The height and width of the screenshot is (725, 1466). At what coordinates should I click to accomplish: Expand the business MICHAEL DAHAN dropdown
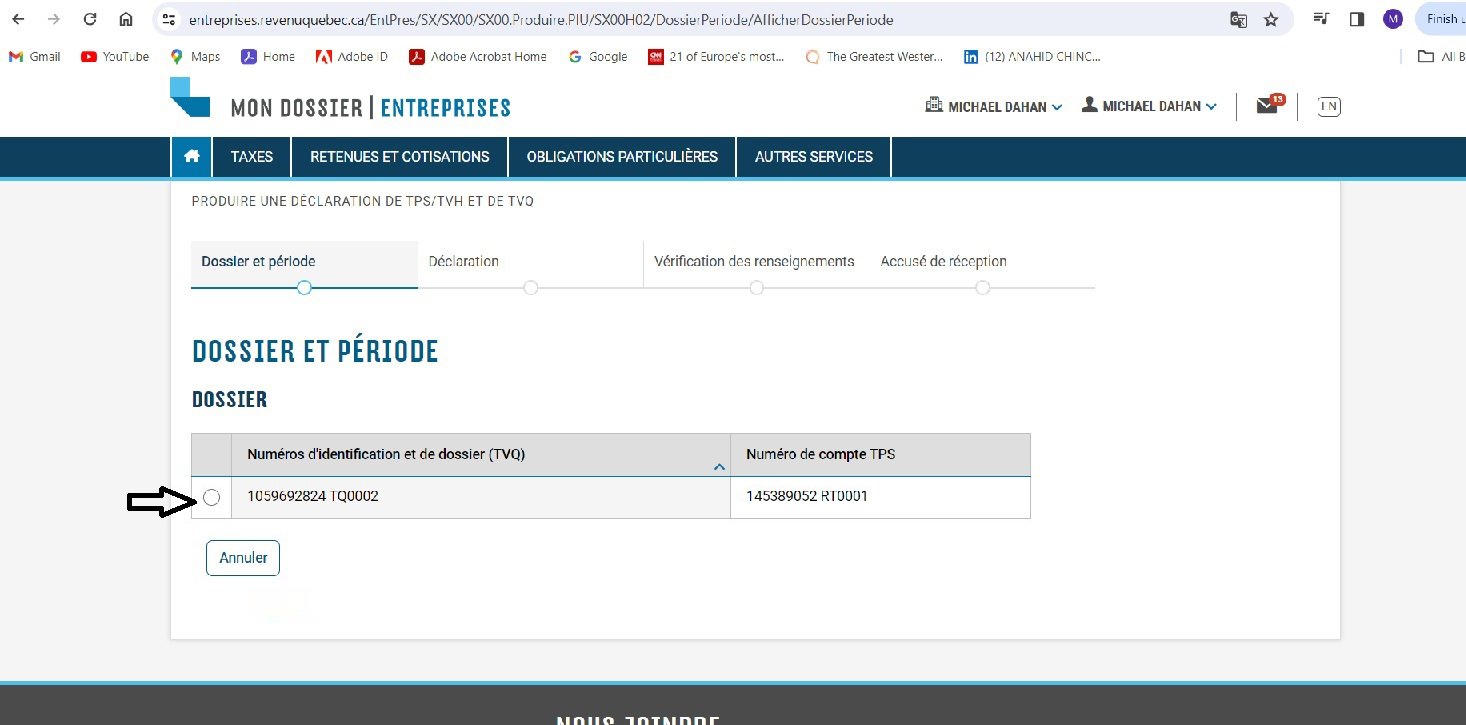point(993,106)
